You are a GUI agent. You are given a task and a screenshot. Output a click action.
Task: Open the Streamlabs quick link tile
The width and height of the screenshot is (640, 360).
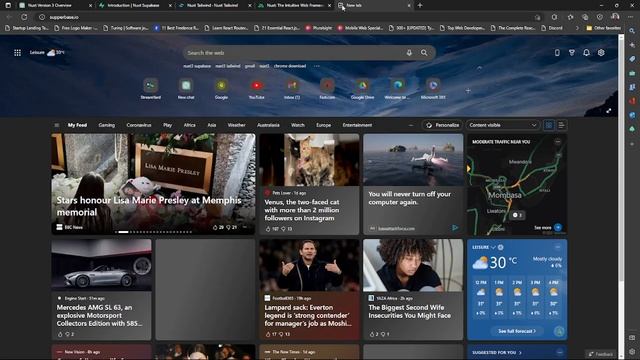coord(151,88)
